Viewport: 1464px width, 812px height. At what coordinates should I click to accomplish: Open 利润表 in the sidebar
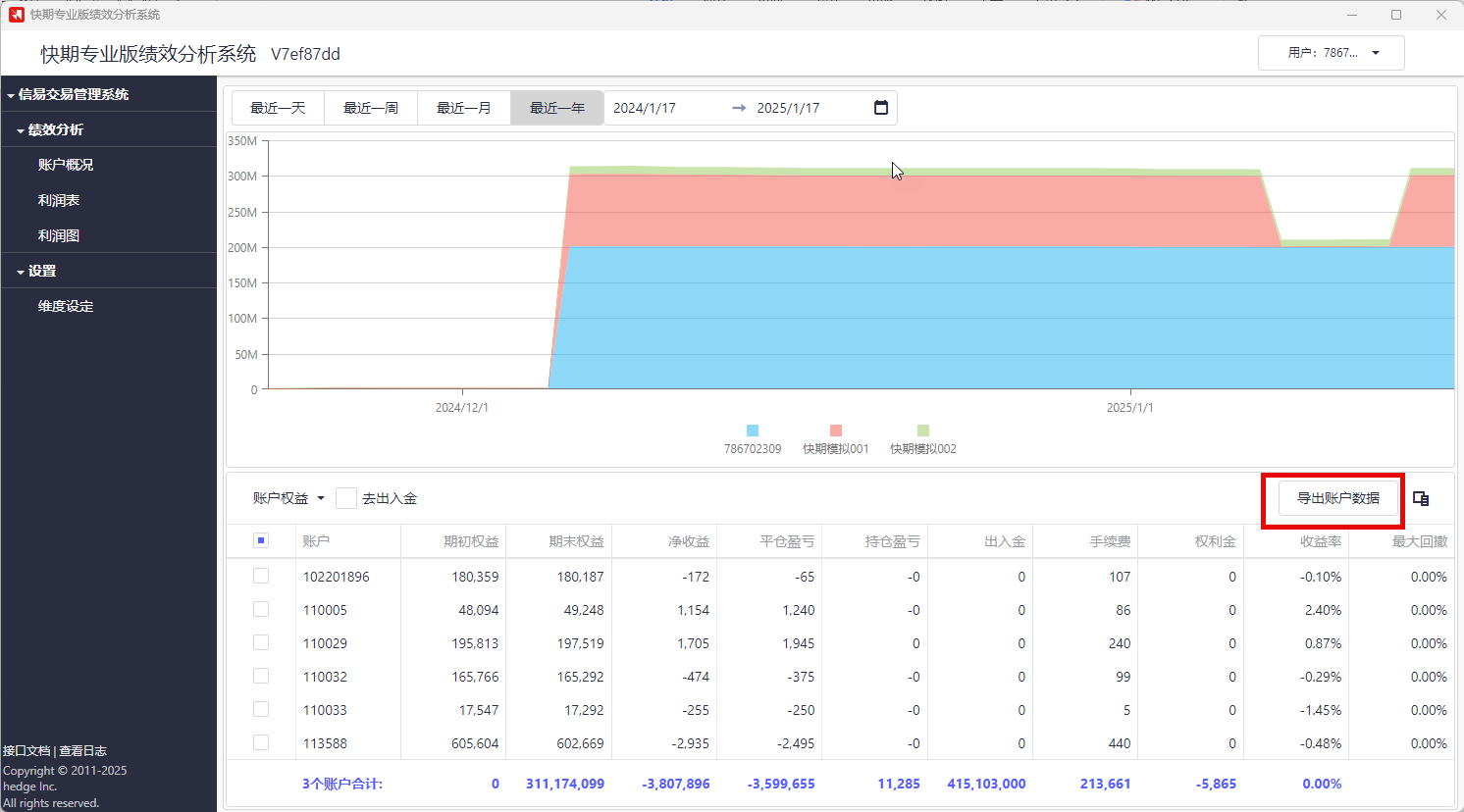[59, 200]
